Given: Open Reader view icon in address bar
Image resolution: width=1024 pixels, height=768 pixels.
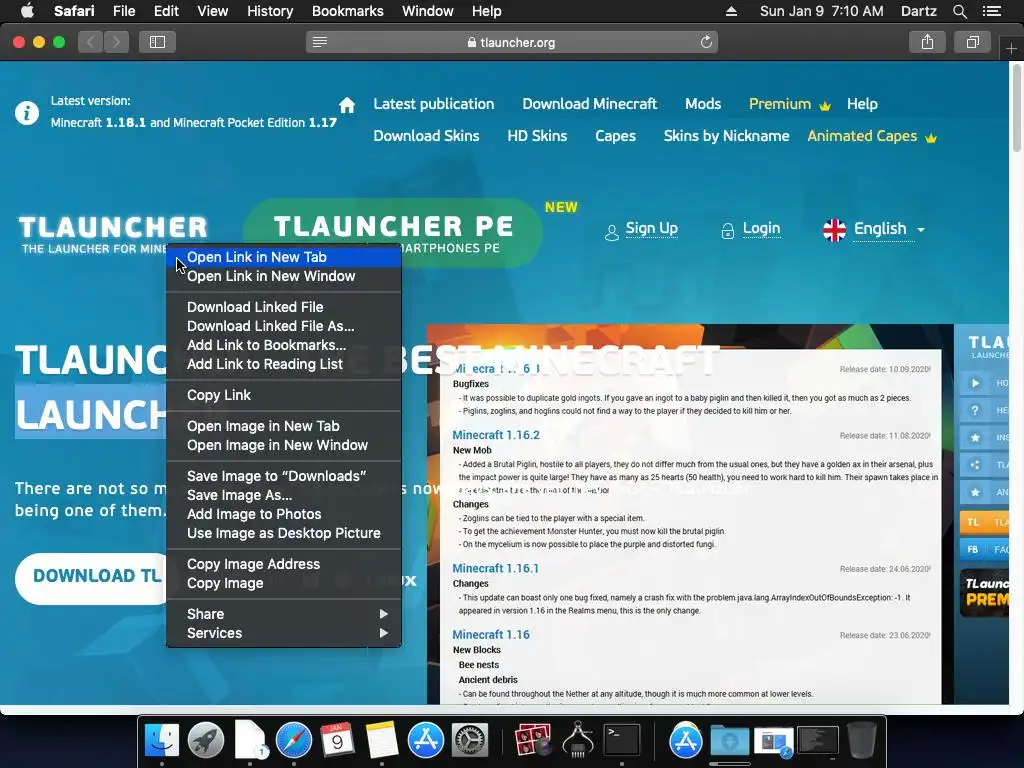Looking at the screenshot, I should 319,42.
